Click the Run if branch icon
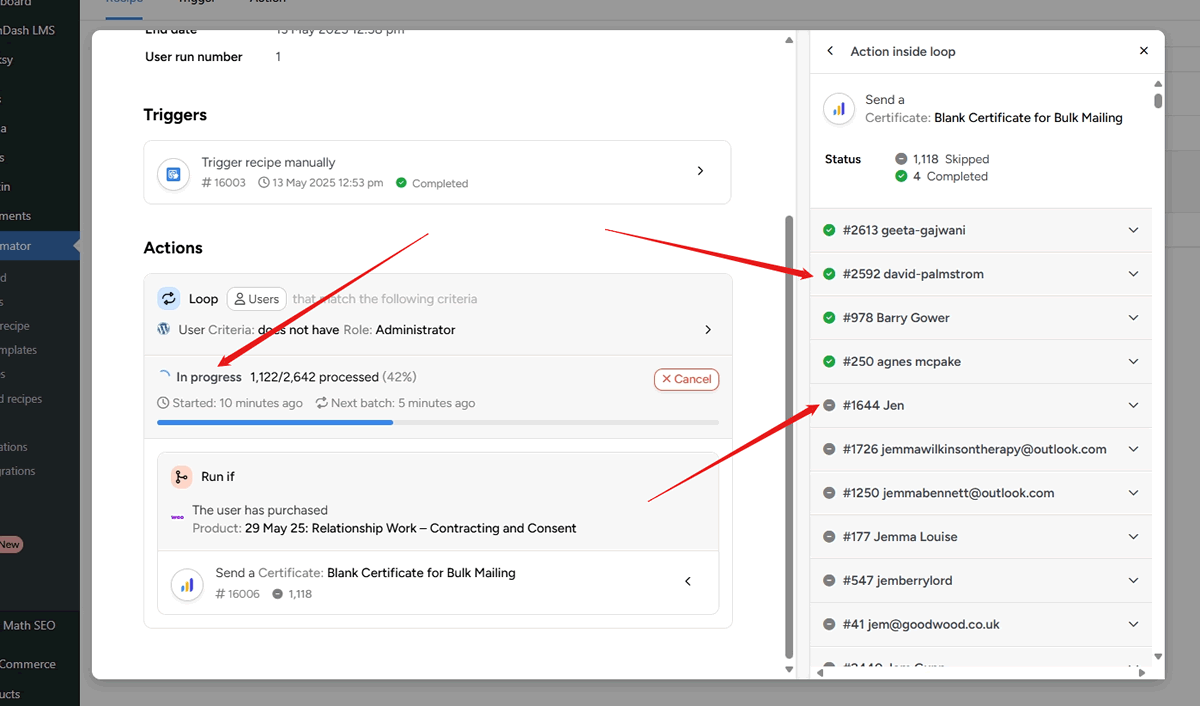Viewport: 1200px width, 706px height. coord(181,477)
